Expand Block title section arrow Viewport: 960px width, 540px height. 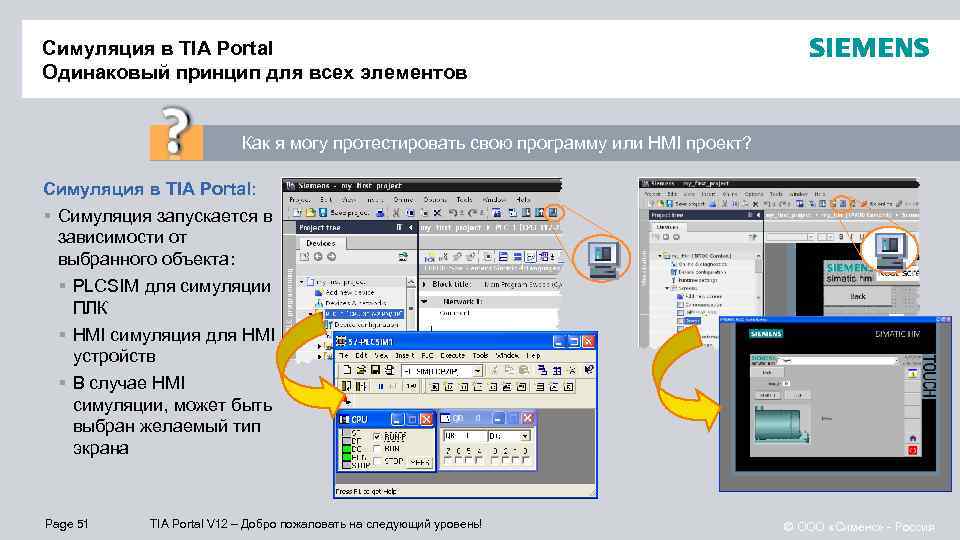click(x=425, y=284)
